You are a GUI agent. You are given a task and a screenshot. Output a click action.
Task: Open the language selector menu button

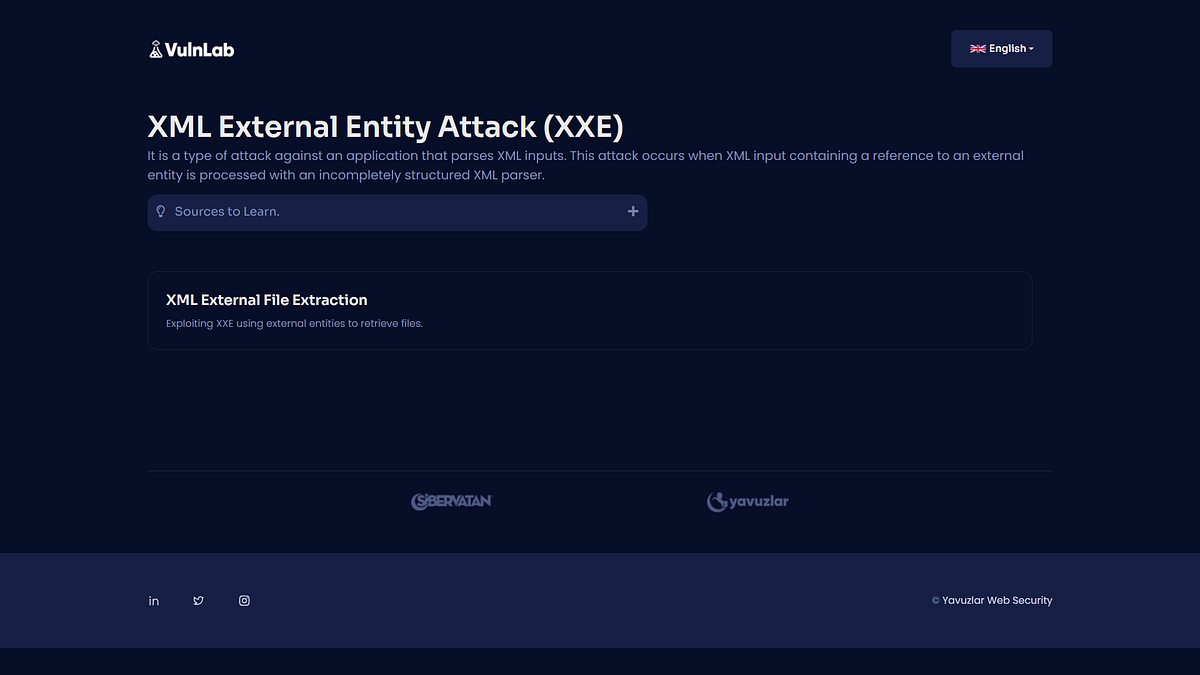1001,48
